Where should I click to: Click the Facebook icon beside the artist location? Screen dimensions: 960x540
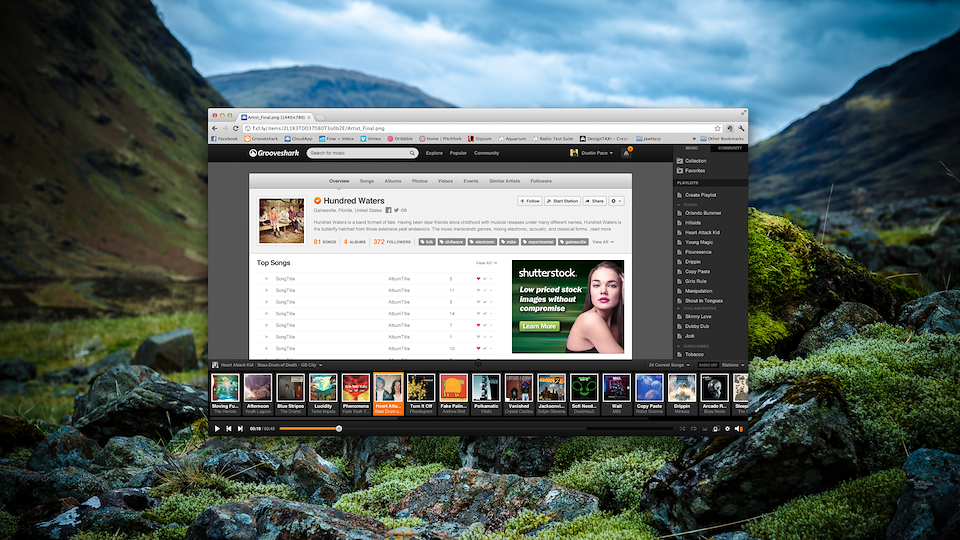click(388, 210)
